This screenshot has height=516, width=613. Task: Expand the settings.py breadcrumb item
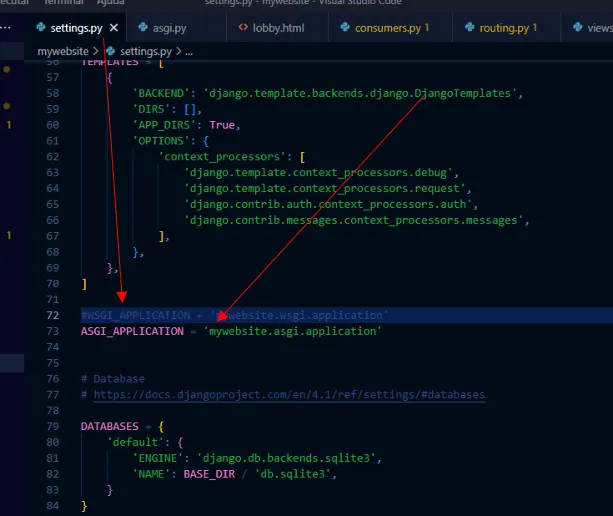tap(145, 50)
